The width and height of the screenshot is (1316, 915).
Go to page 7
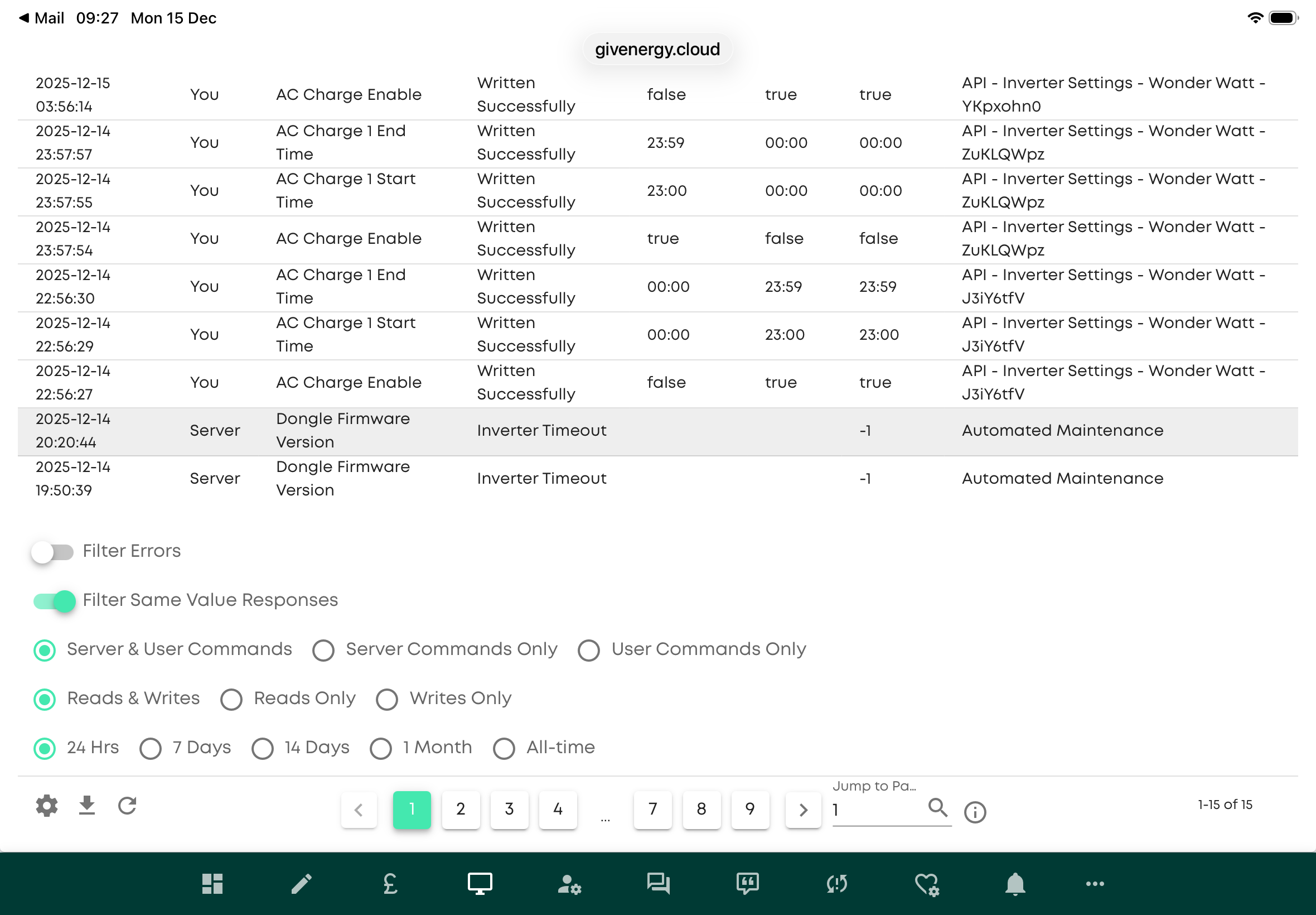click(x=652, y=810)
